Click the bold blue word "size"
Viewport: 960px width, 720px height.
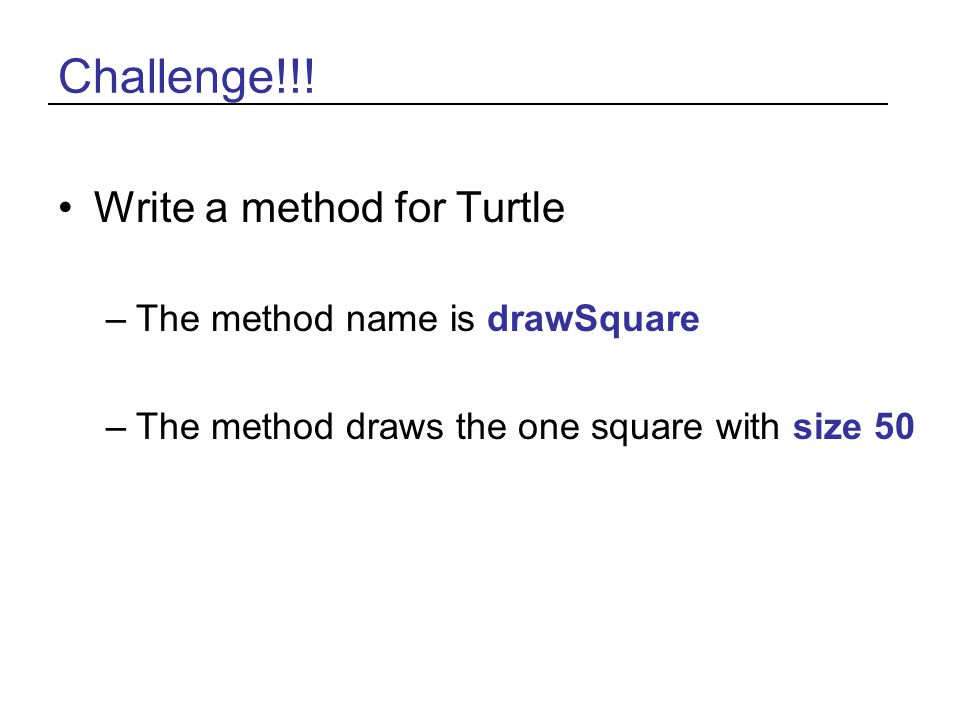(827, 427)
